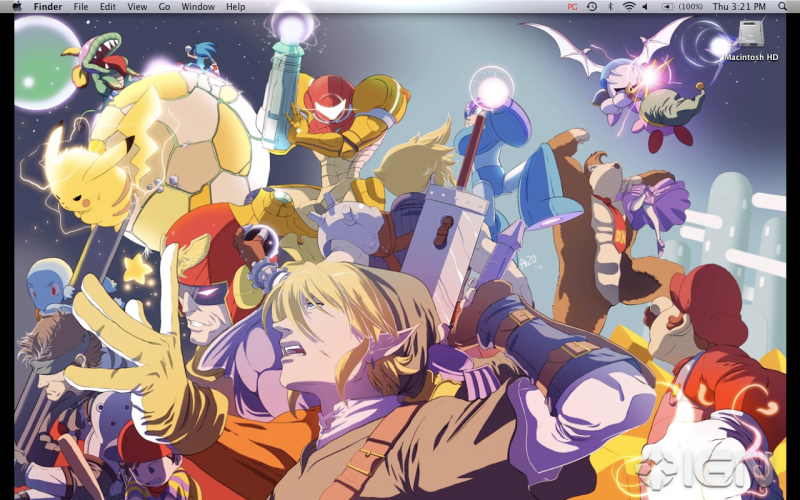This screenshot has height=500, width=800.
Task: Click the Thu 3:21 PM clock
Action: 739,7
